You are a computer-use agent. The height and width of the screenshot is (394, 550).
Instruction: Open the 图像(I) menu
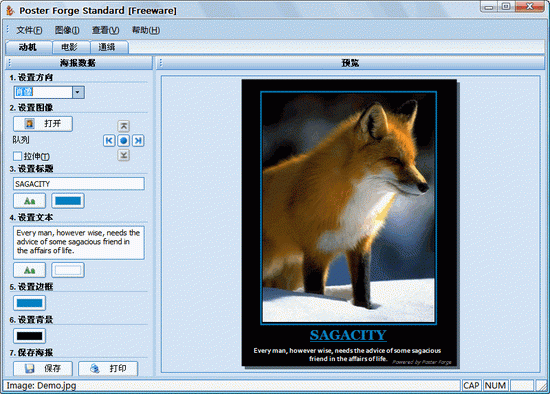click(x=67, y=30)
